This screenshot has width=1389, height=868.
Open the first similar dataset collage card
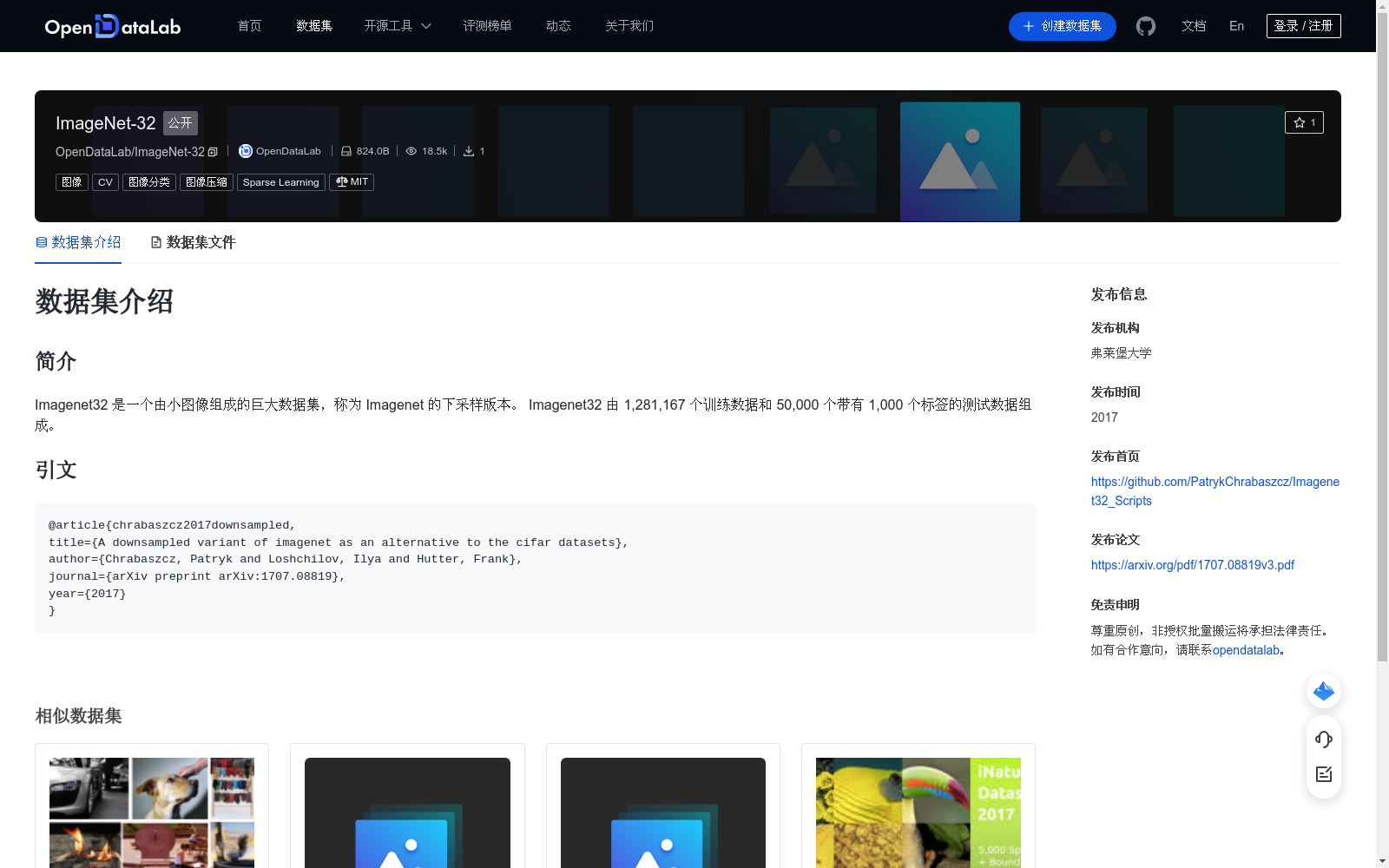tap(152, 806)
